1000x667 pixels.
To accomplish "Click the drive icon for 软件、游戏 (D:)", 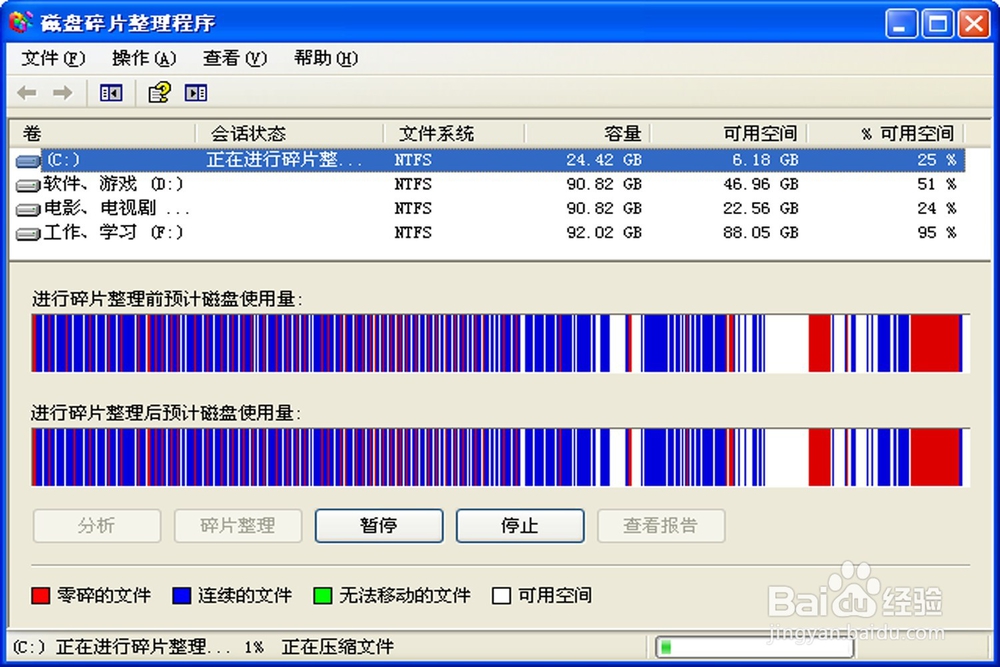I will pyautogui.click(x=27, y=184).
